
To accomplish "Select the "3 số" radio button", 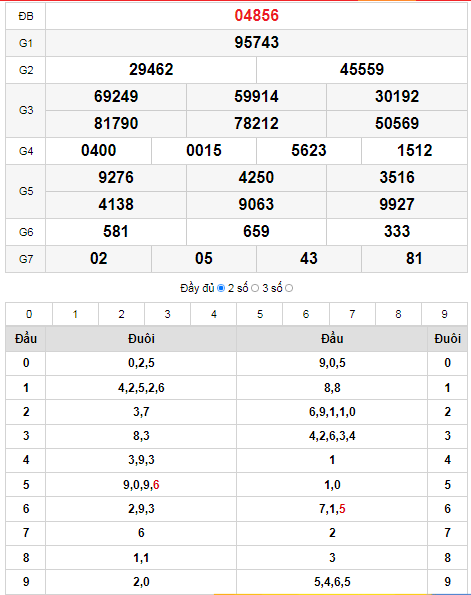I will coord(289,288).
